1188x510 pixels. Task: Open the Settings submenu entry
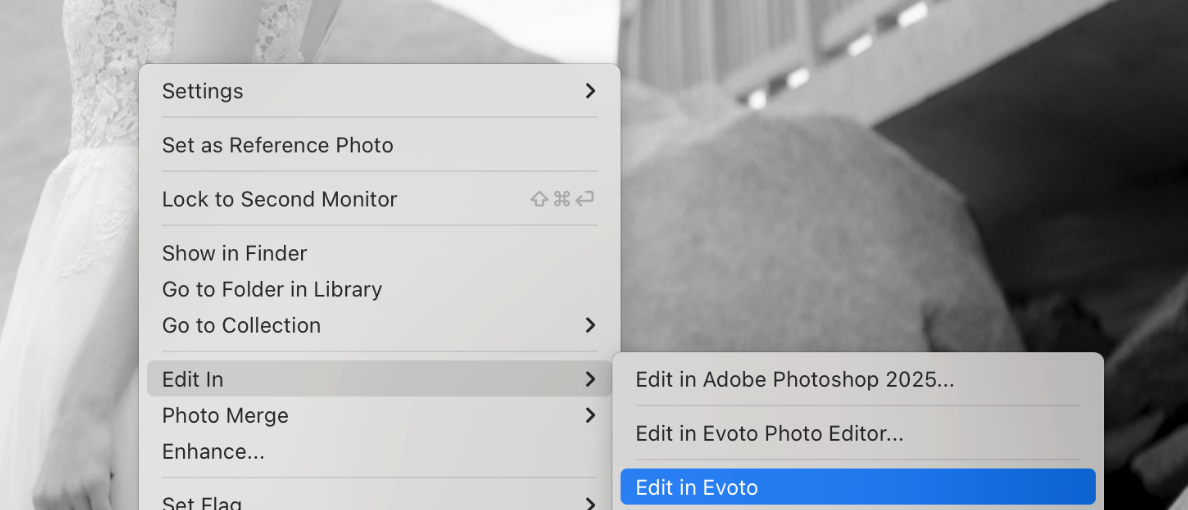(x=379, y=91)
